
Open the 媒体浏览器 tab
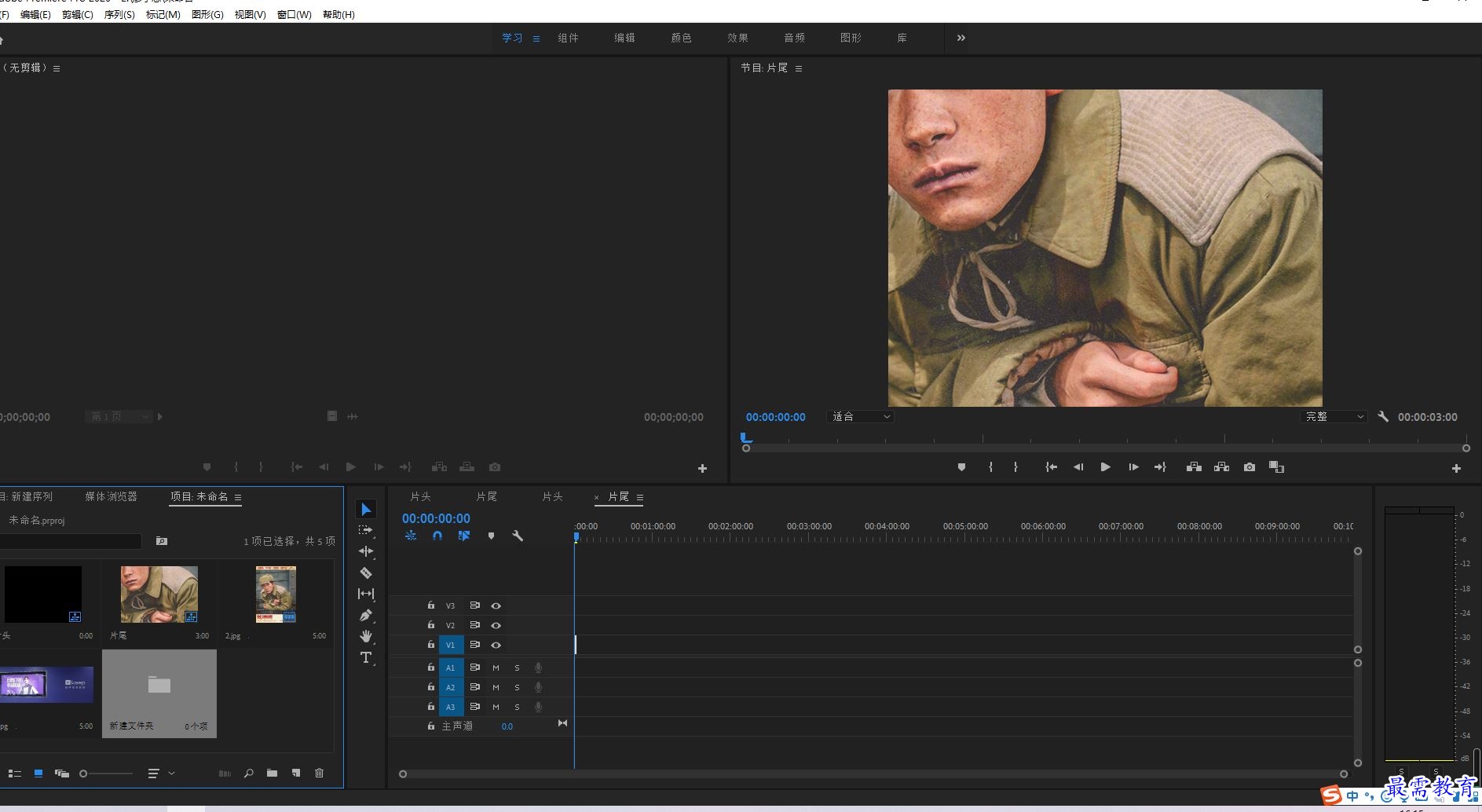point(111,496)
